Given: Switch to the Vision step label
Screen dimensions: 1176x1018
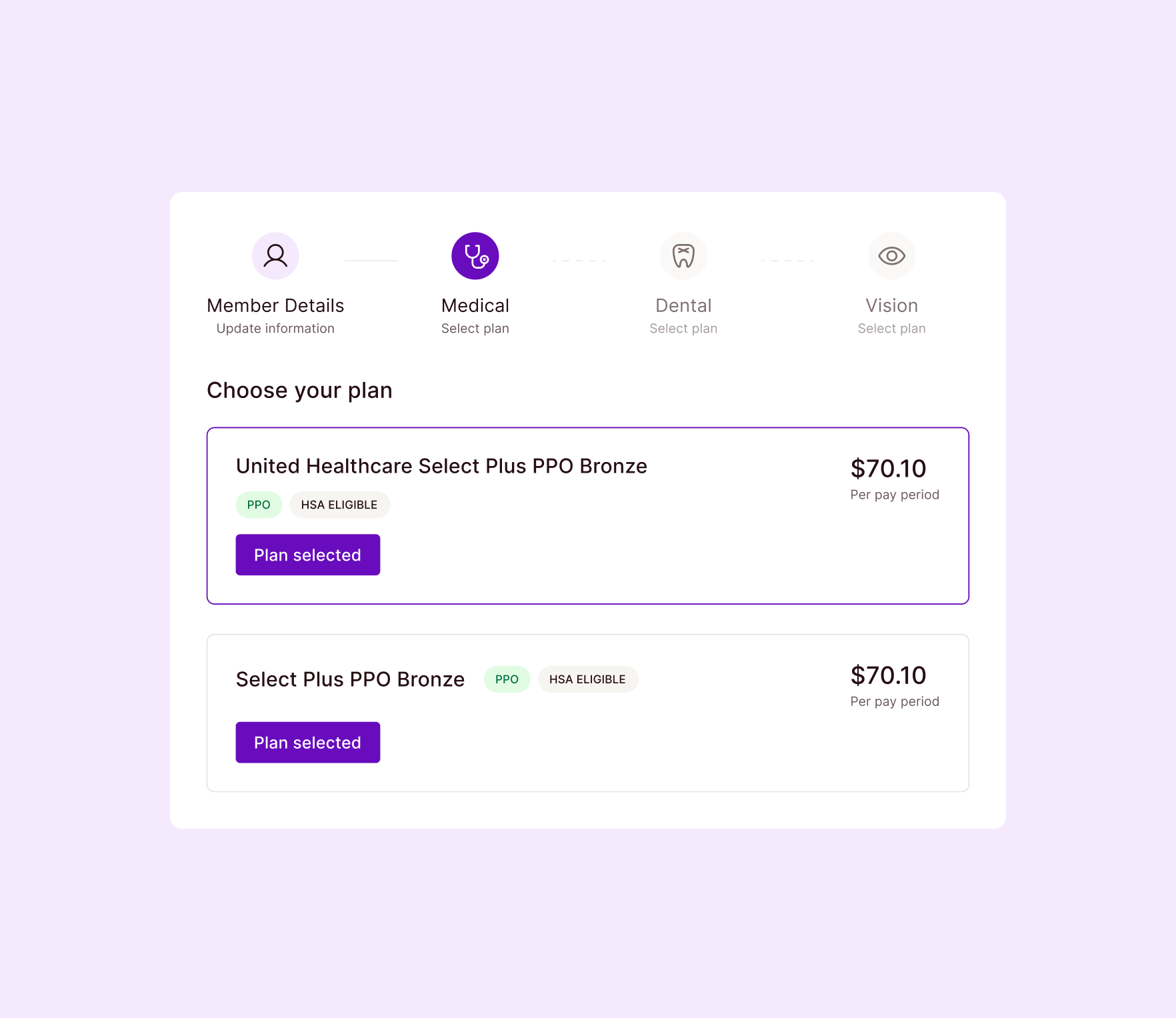Looking at the screenshot, I should (x=891, y=305).
